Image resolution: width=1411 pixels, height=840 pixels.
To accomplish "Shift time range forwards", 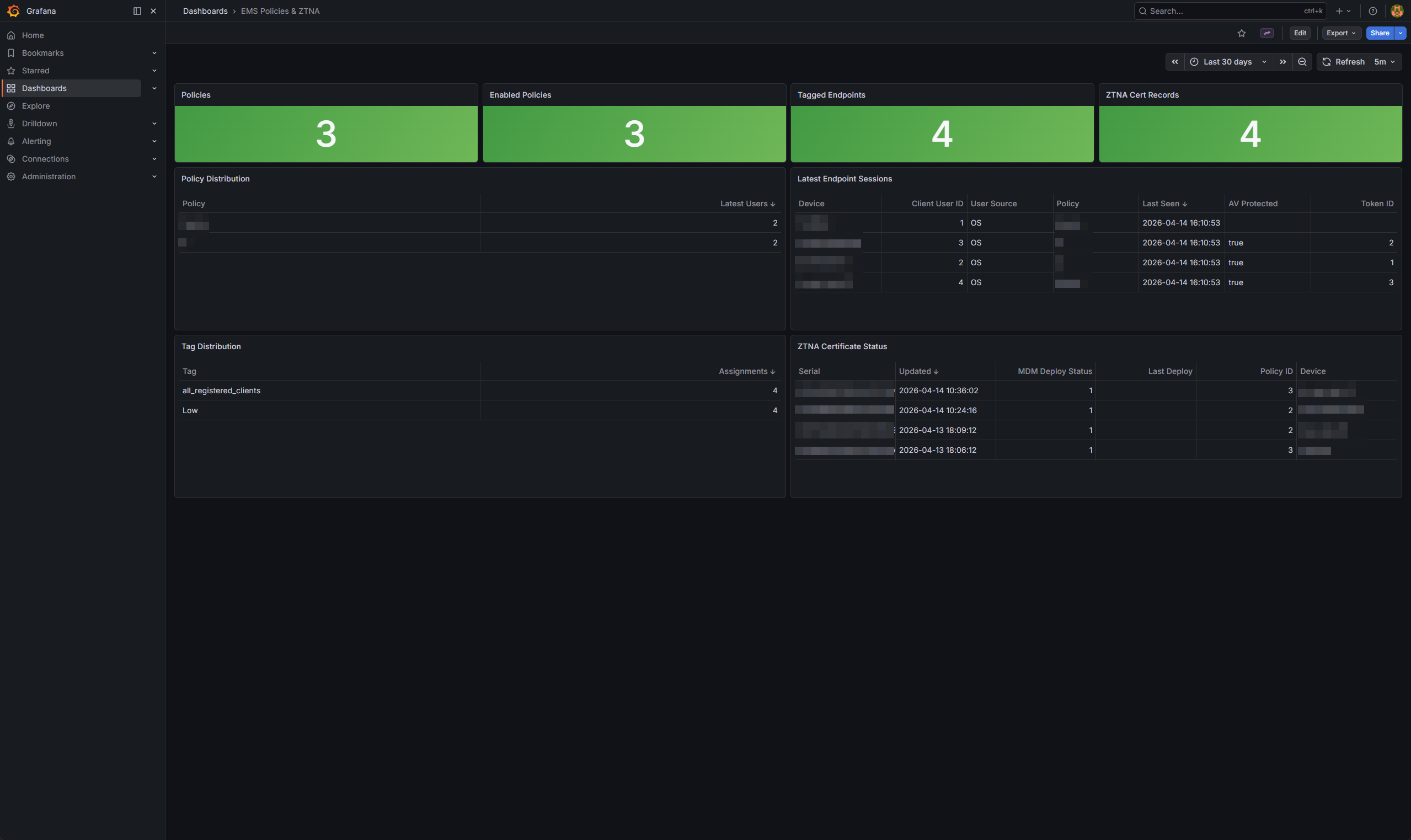I will [1282, 62].
